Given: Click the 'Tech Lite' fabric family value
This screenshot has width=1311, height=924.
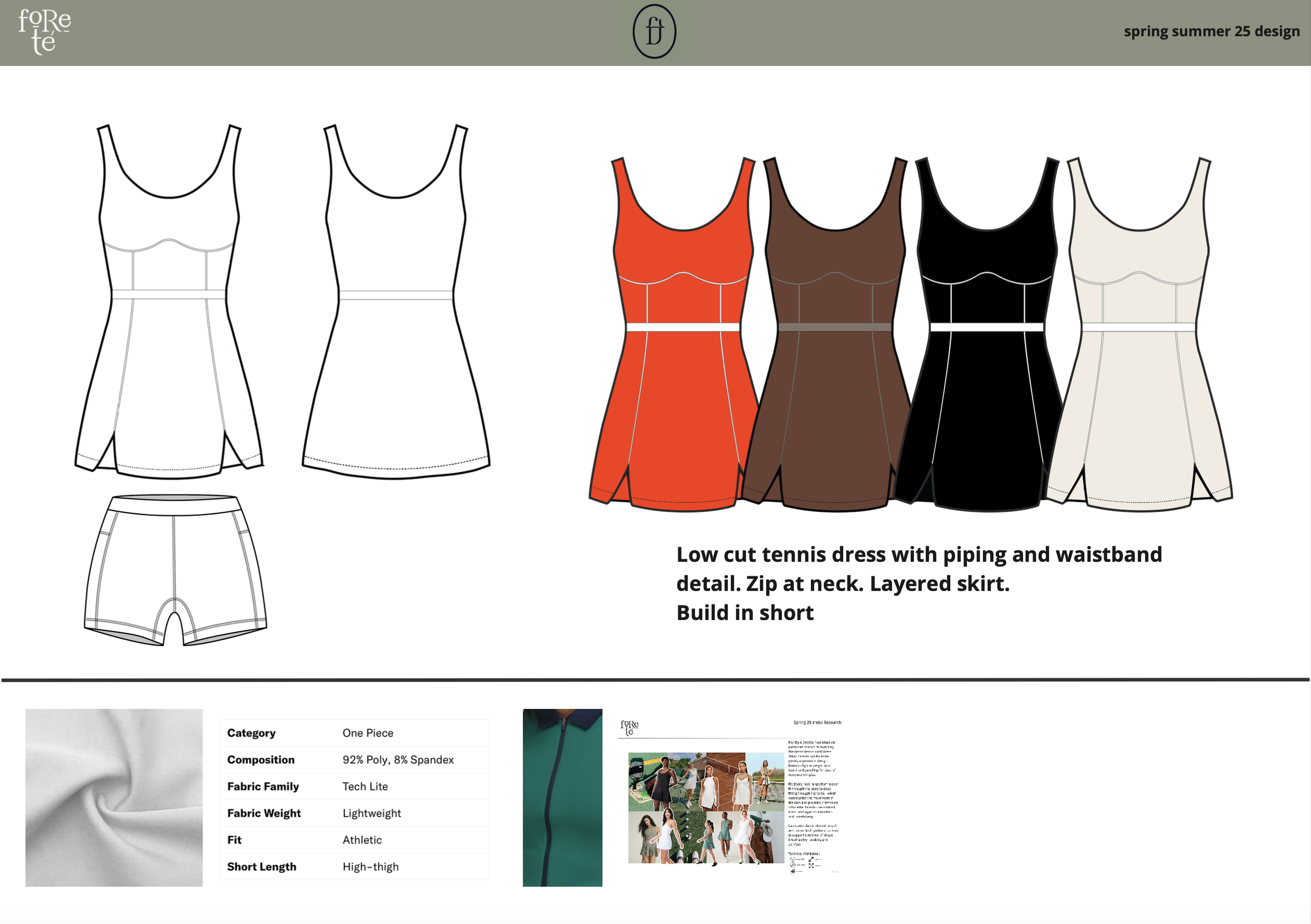Looking at the screenshot, I should tap(365, 787).
